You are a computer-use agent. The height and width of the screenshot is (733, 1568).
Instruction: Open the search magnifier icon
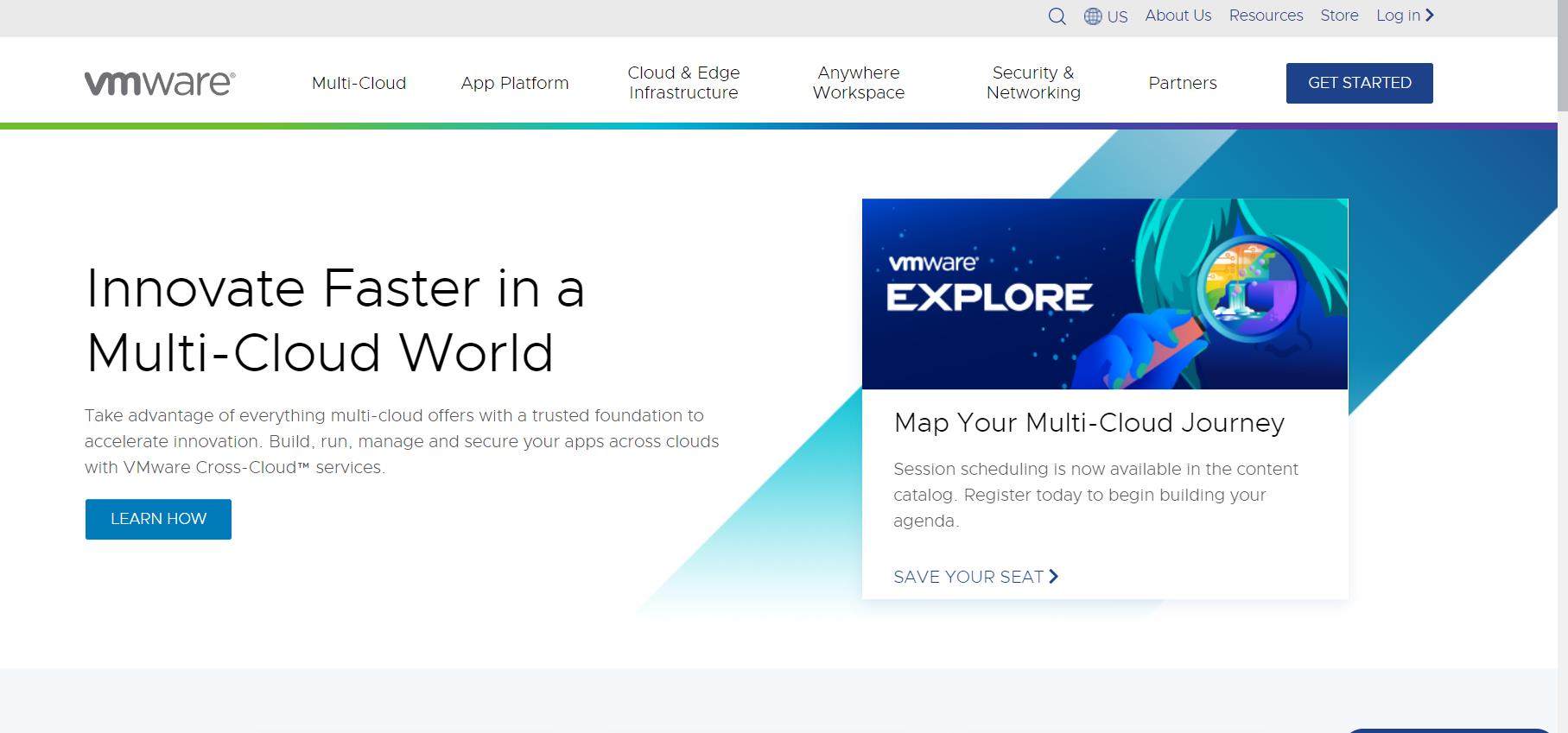coord(1057,16)
